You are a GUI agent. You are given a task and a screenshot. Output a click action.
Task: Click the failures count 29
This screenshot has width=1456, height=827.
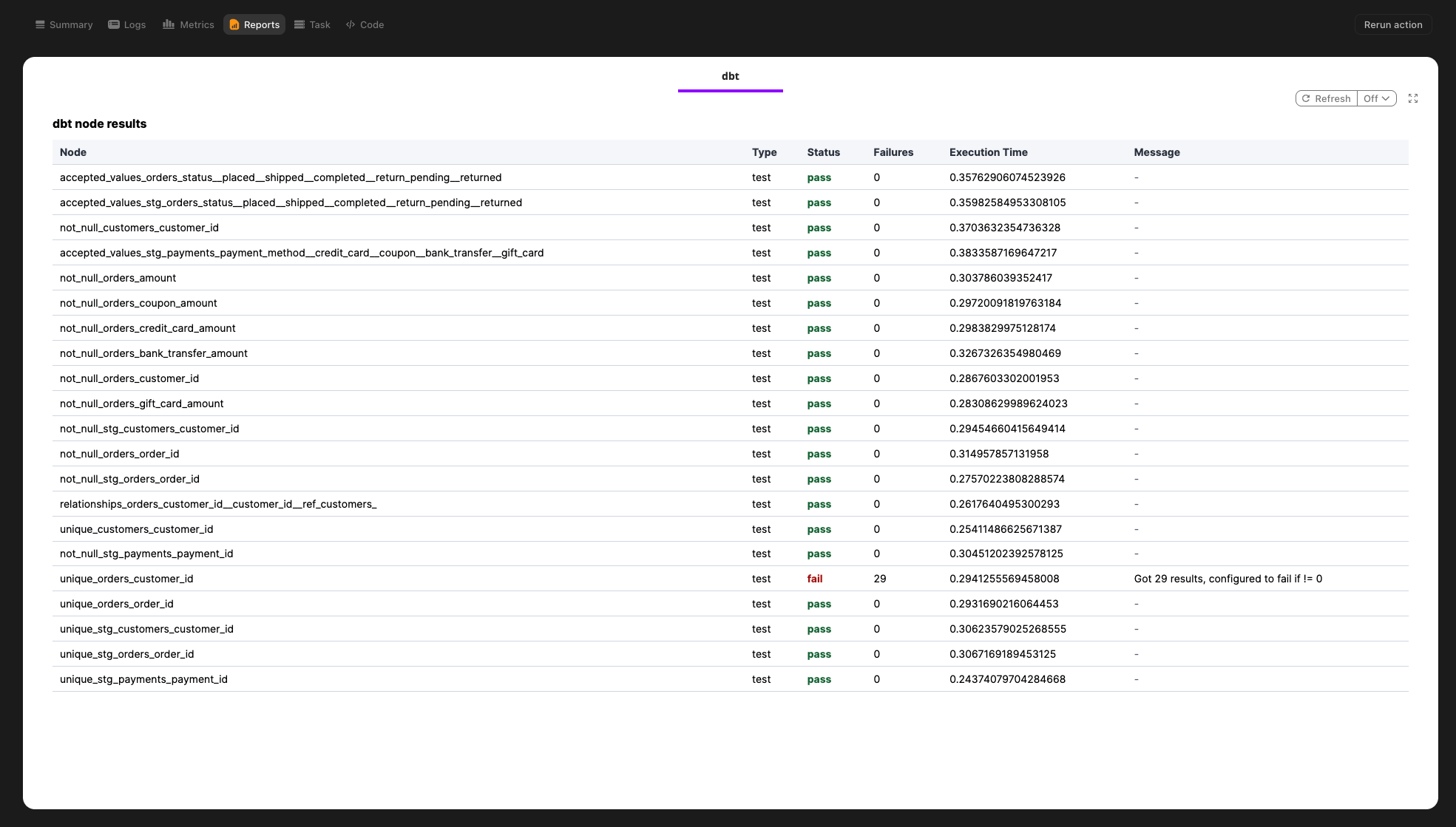click(x=880, y=579)
